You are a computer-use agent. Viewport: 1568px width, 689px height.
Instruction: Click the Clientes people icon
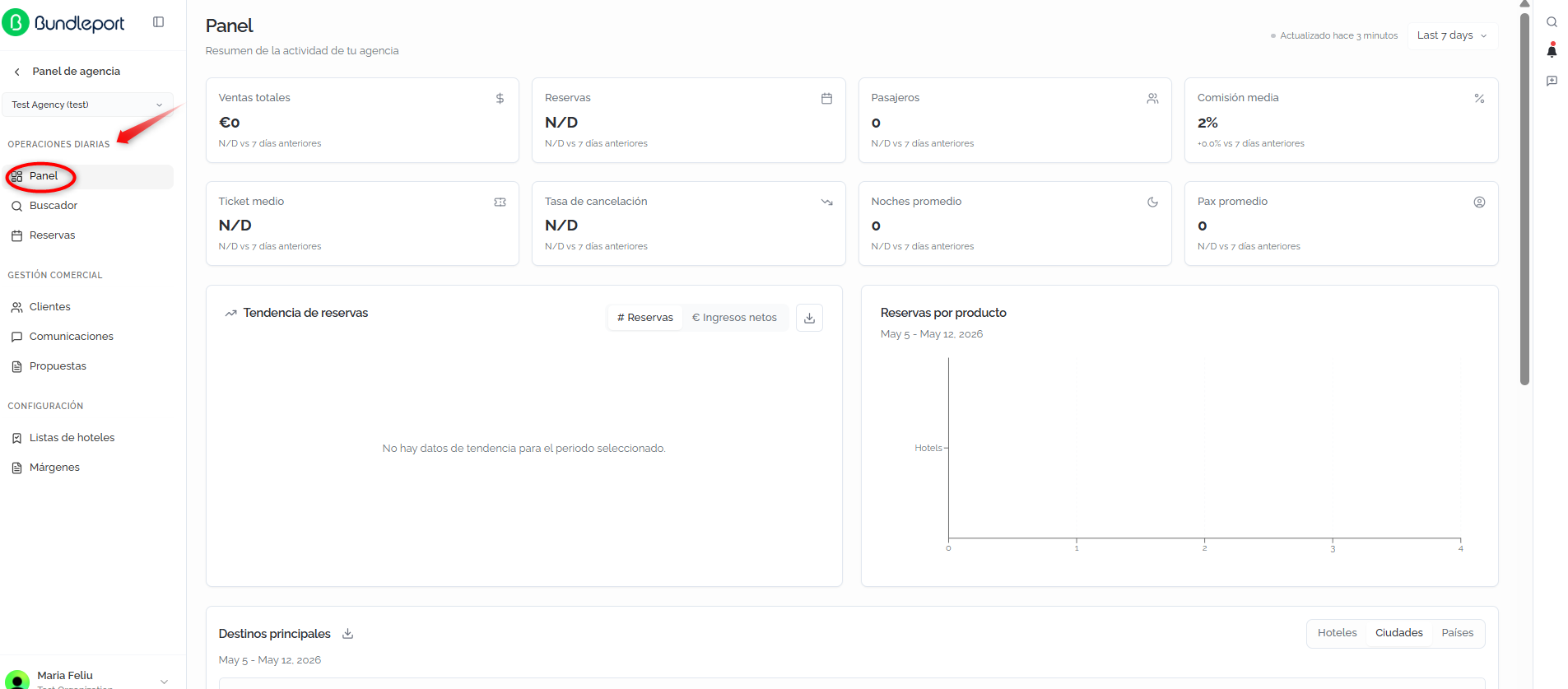tap(16, 308)
